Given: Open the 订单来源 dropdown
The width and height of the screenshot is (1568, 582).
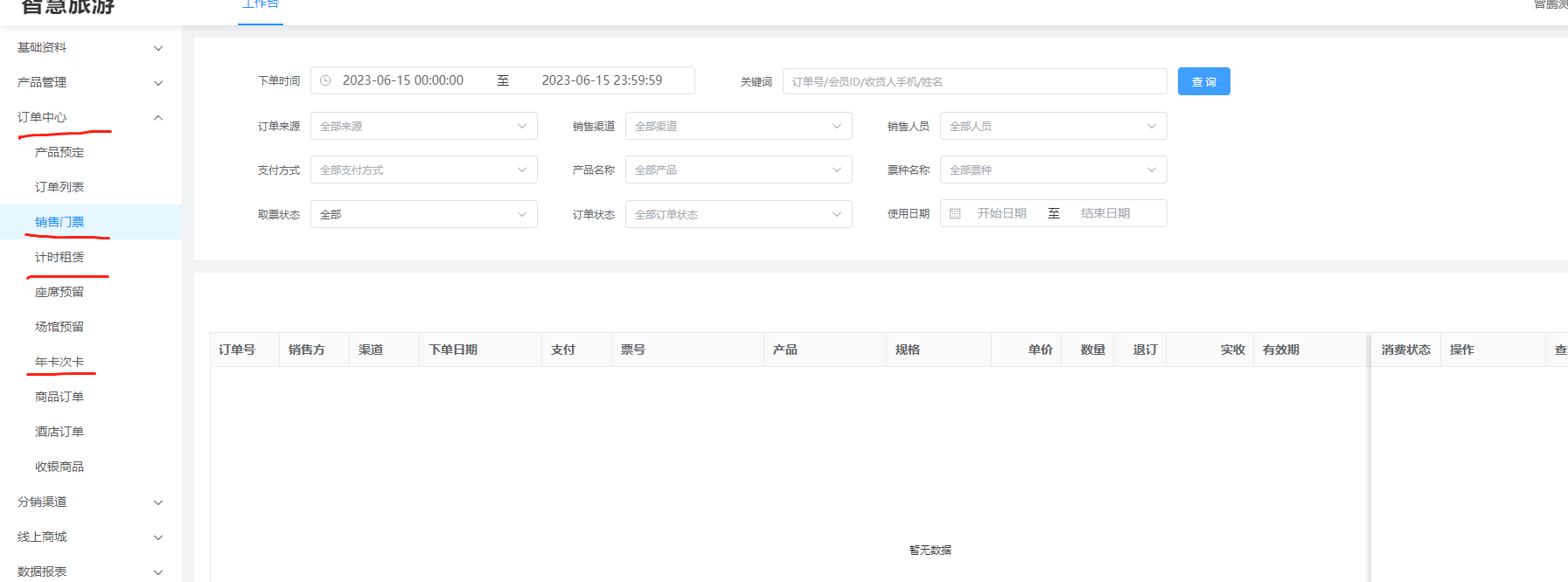Looking at the screenshot, I should [423, 126].
